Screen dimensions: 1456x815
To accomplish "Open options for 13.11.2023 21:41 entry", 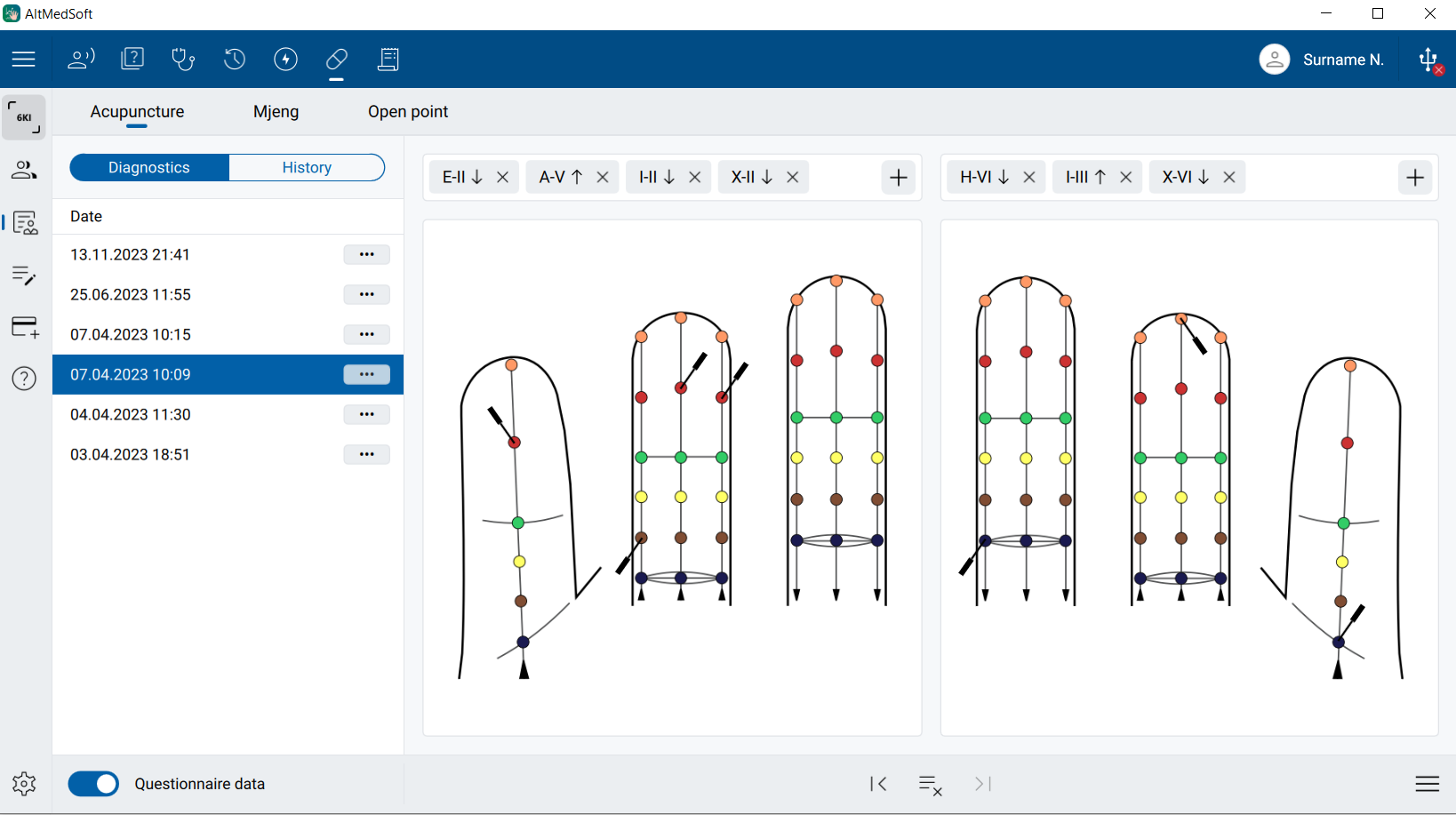I will click(x=366, y=255).
